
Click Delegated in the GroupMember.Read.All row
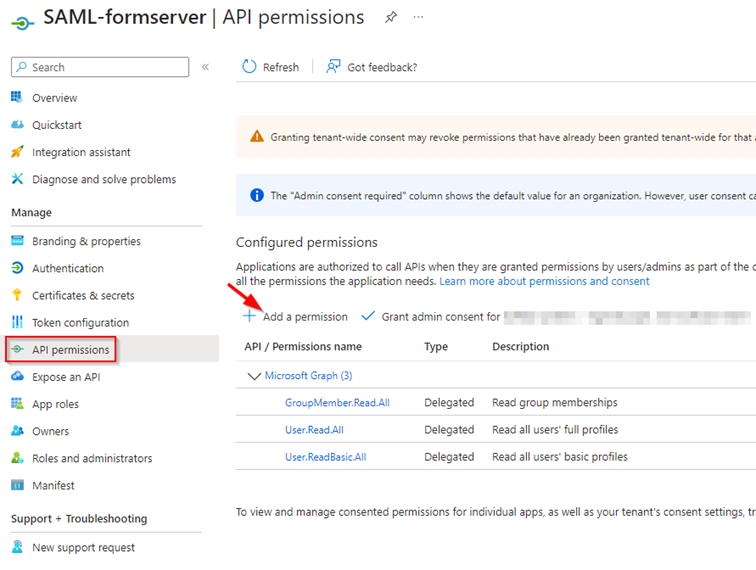click(x=449, y=403)
